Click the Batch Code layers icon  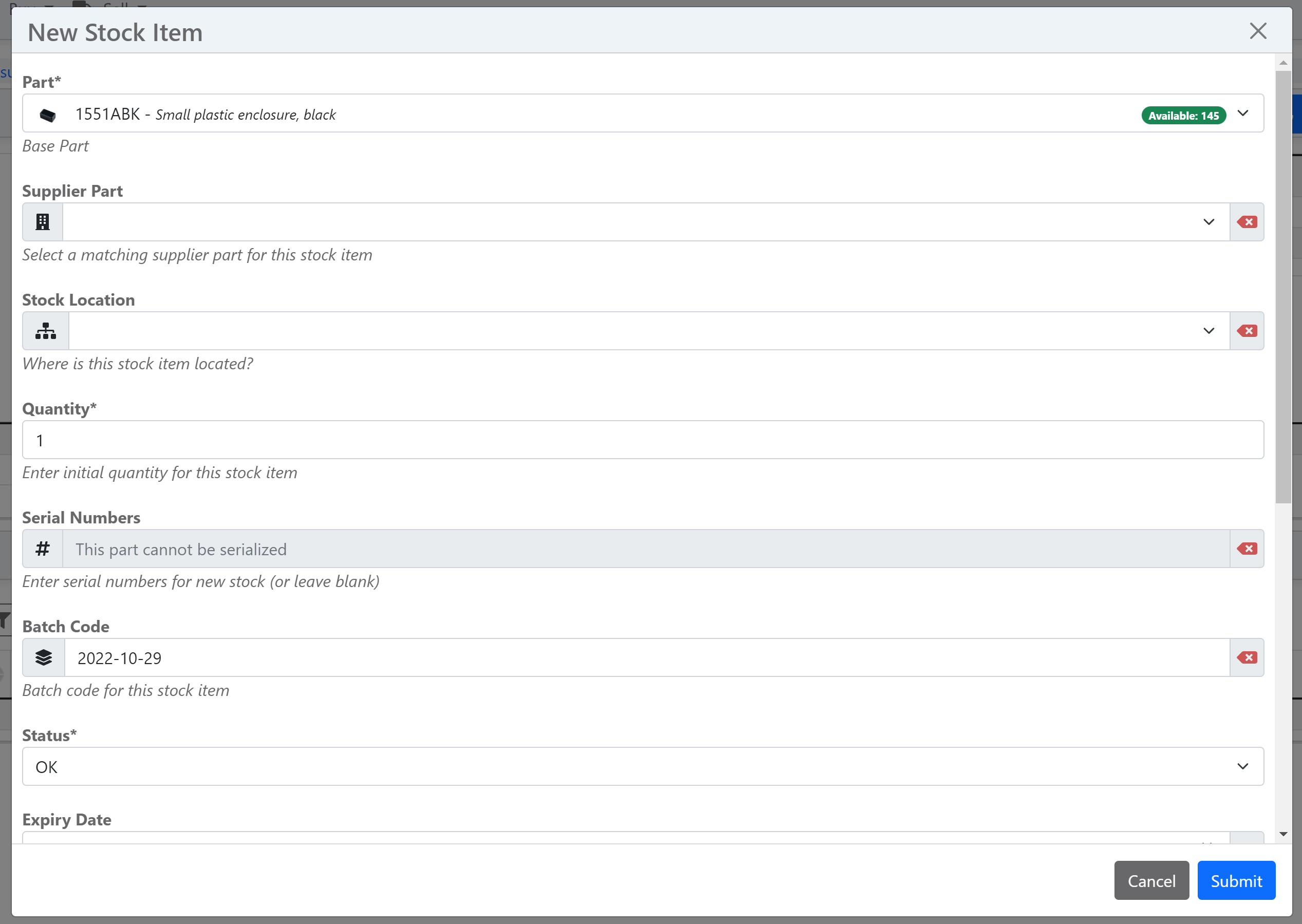pyautogui.click(x=44, y=658)
